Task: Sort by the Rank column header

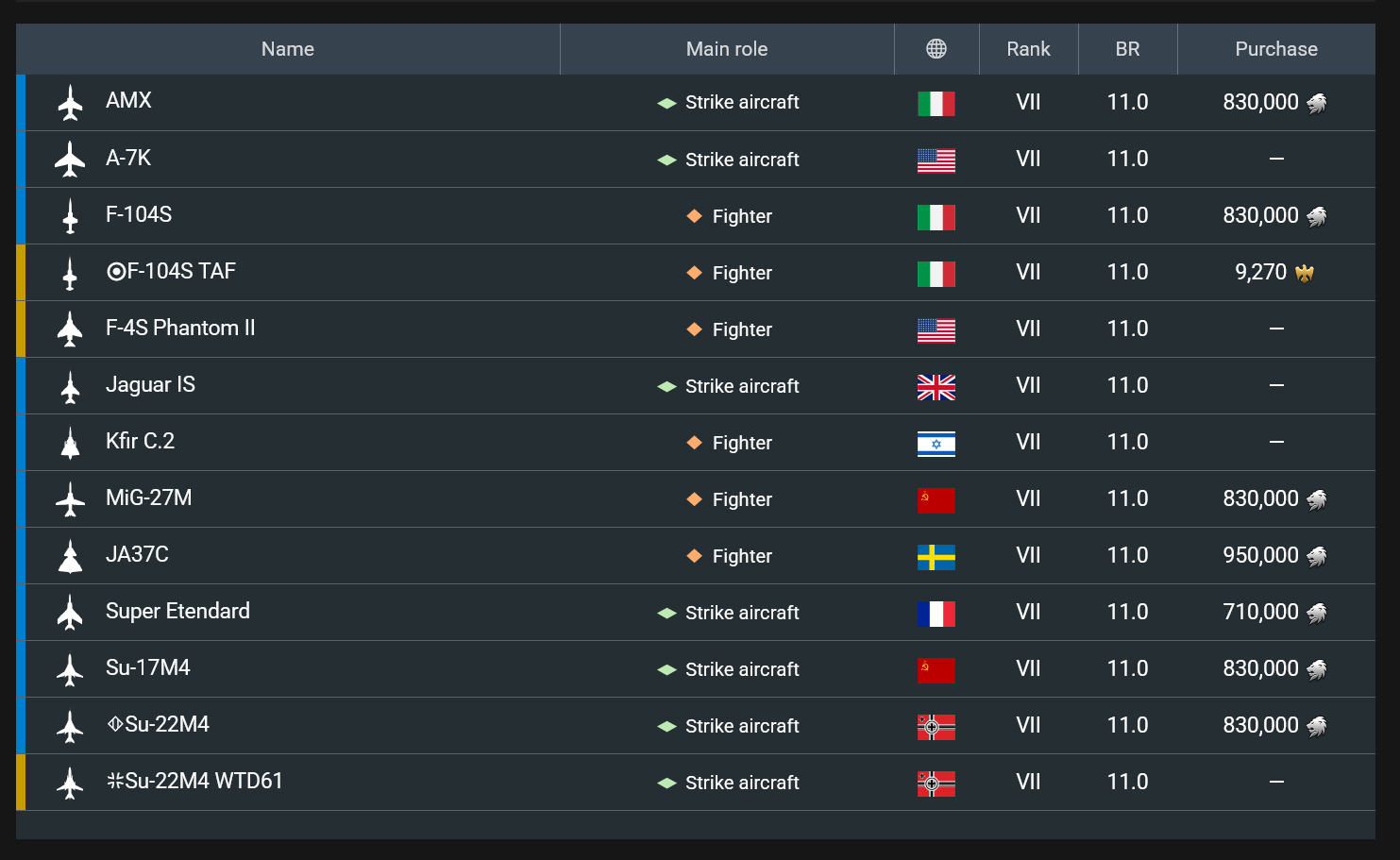Action: pyautogui.click(x=1028, y=49)
